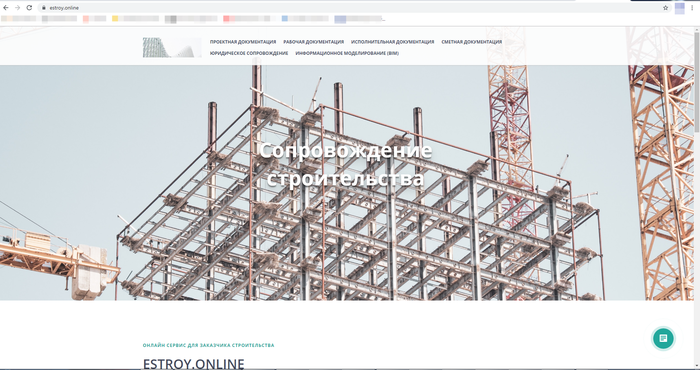Viewport: 700px width, 370px height.
Task: Go back to the previous page
Action: [x=6, y=8]
